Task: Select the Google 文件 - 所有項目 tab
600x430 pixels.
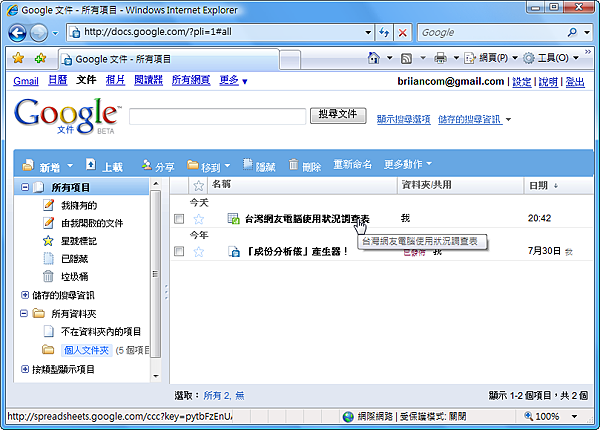Action: pyautogui.click(x=168, y=59)
